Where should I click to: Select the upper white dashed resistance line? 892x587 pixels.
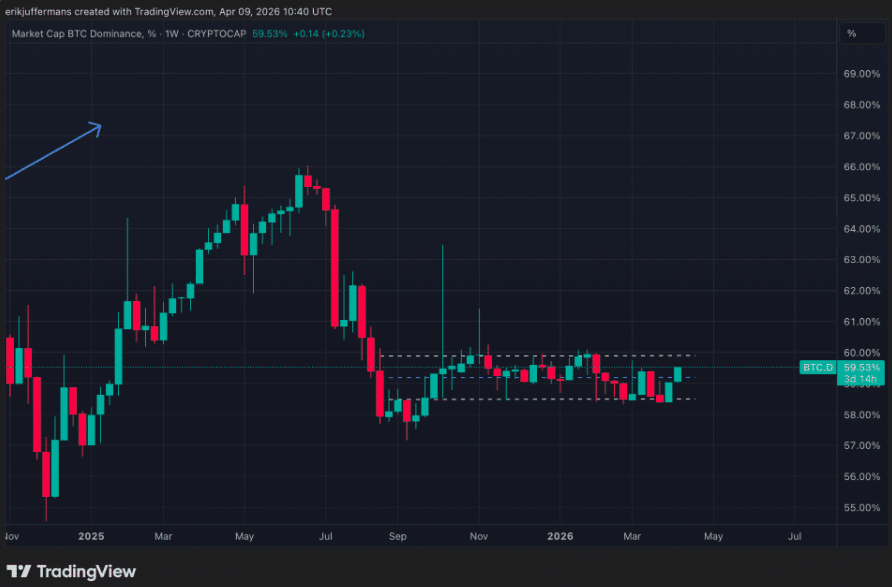tap(538, 355)
